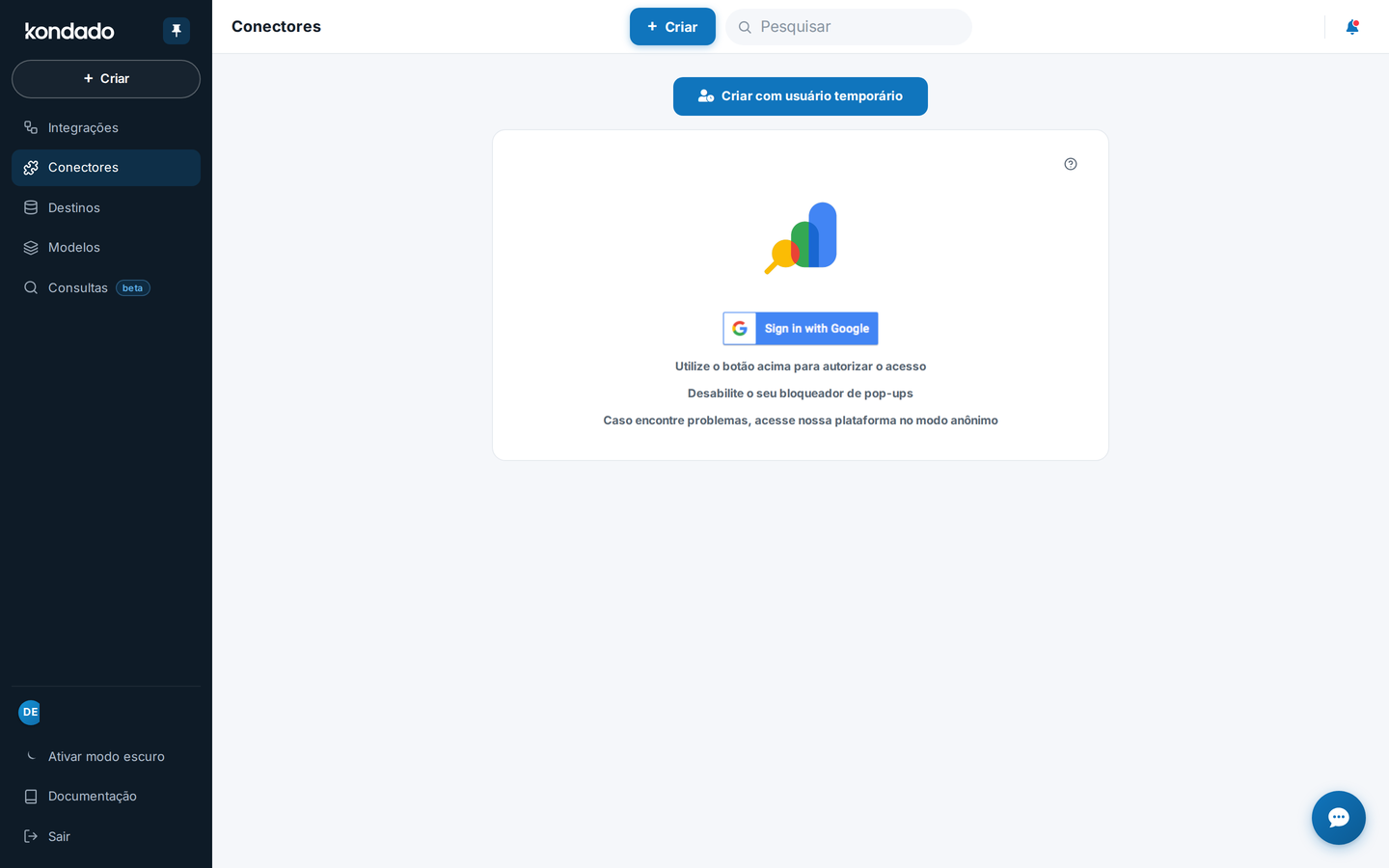
Task: Open the chat support bubble
Action: coord(1339,818)
